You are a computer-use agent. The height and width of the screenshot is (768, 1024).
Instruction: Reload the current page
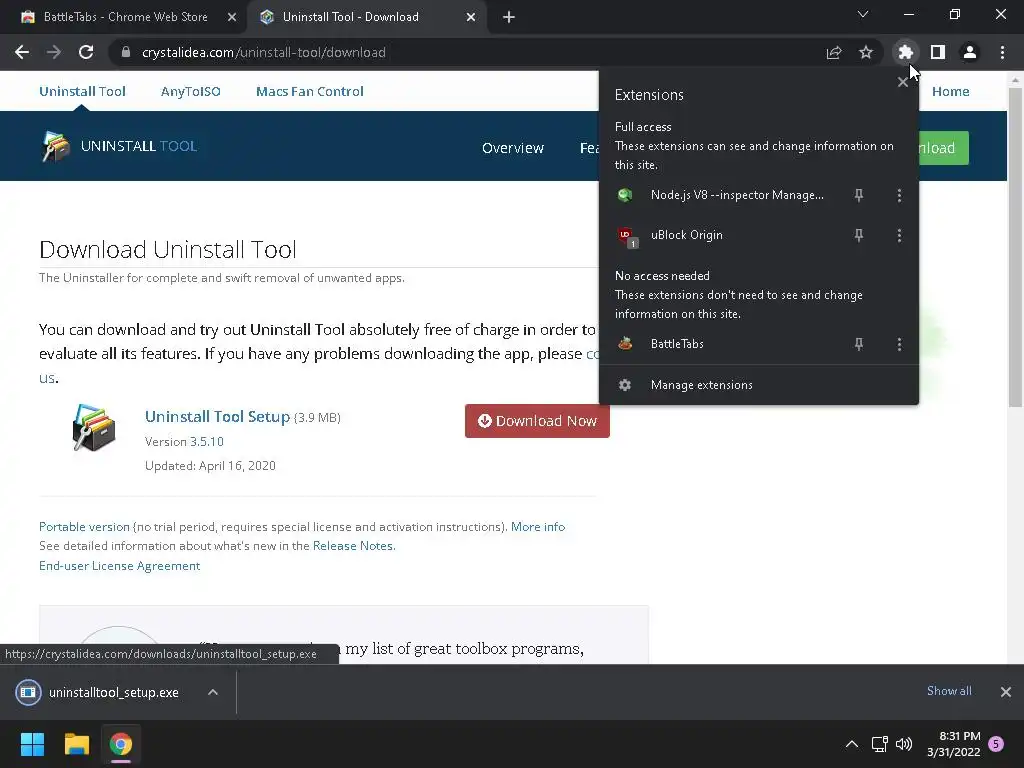[x=86, y=52]
